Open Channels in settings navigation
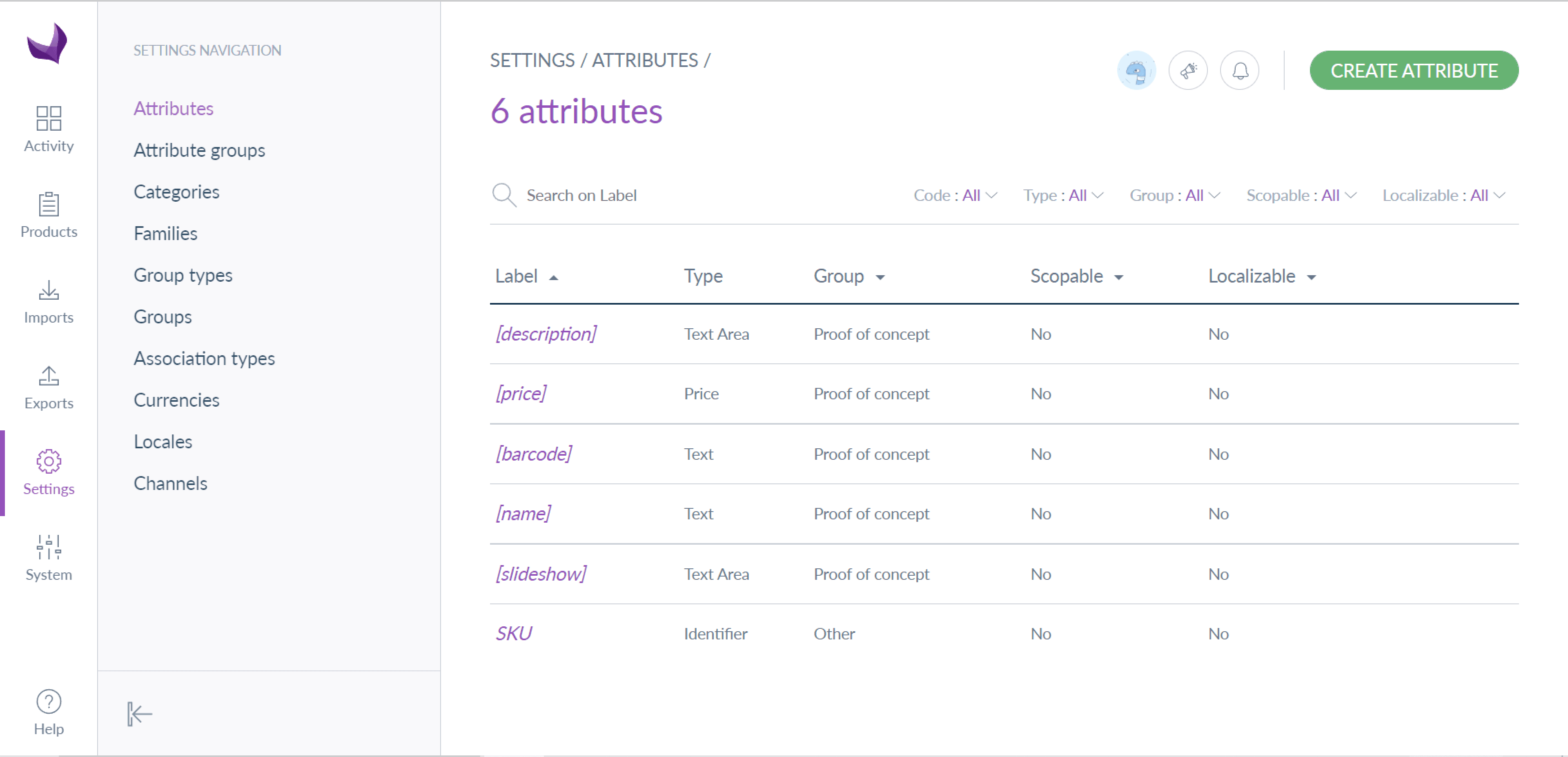 click(x=170, y=484)
